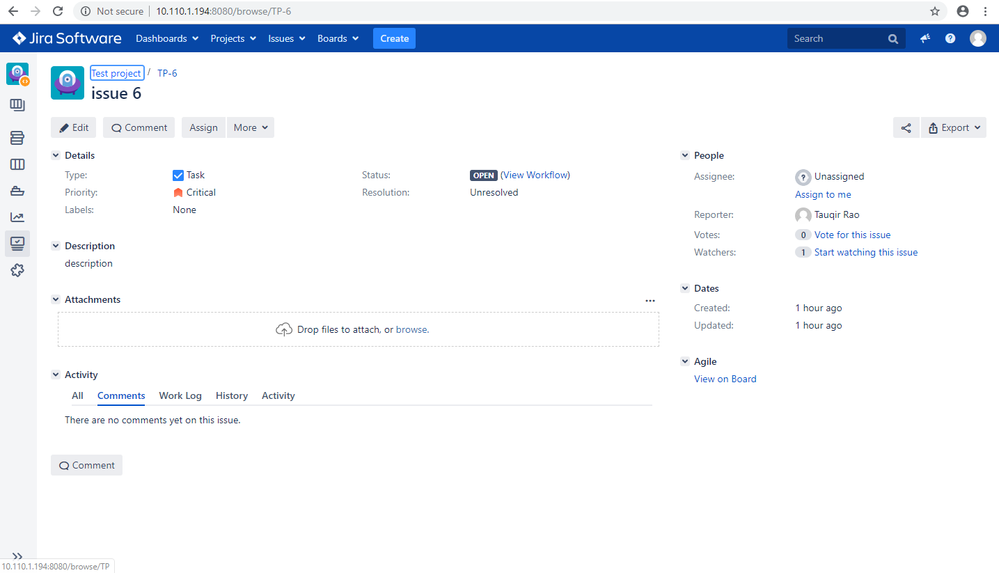This screenshot has height=573, width=999.
Task: Open the More dropdown button
Action: pyautogui.click(x=250, y=127)
